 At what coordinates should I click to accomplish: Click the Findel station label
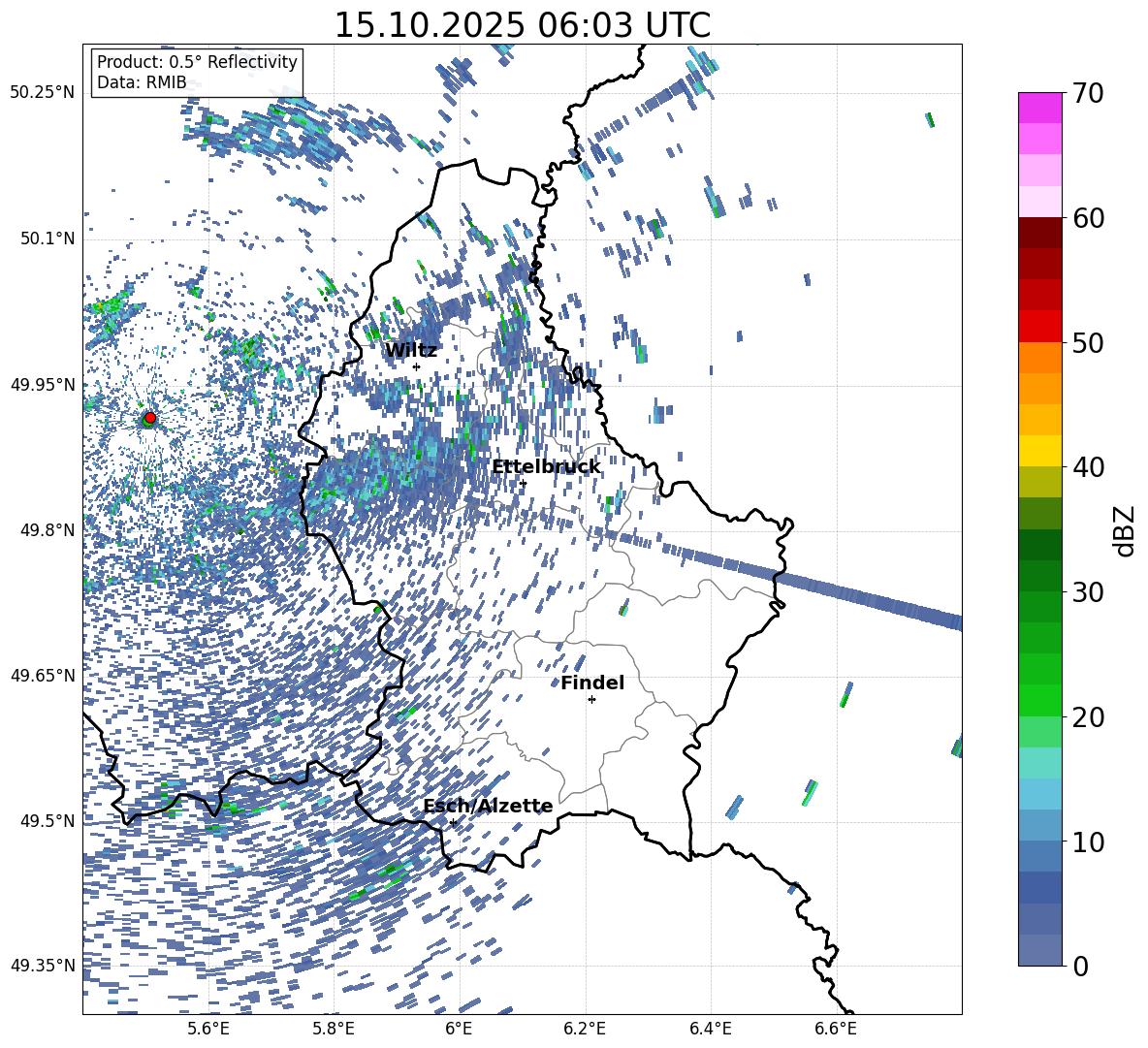(592, 683)
